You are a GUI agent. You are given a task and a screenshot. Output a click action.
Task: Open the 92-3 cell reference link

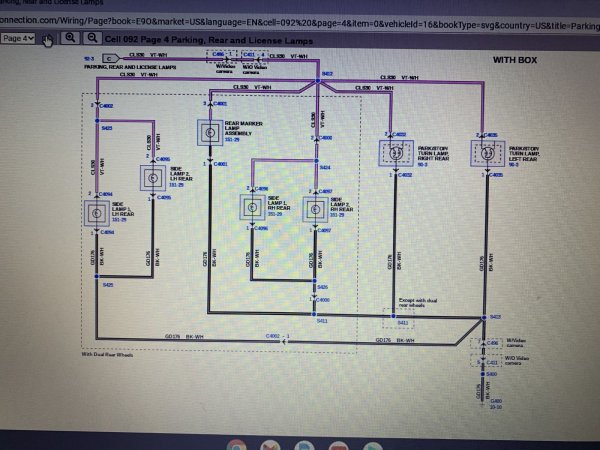[89, 59]
